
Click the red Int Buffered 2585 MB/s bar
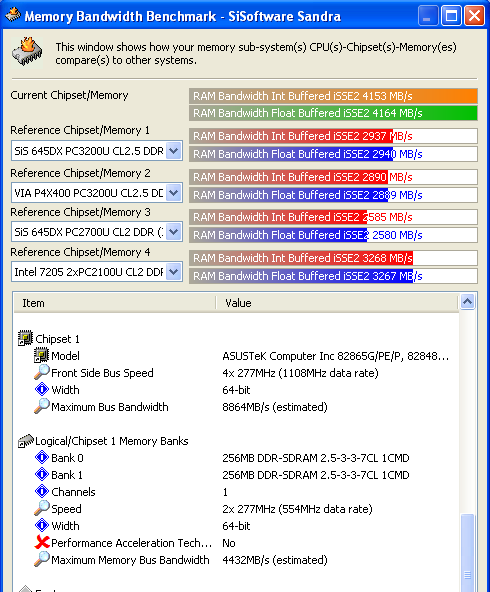(x=333, y=217)
